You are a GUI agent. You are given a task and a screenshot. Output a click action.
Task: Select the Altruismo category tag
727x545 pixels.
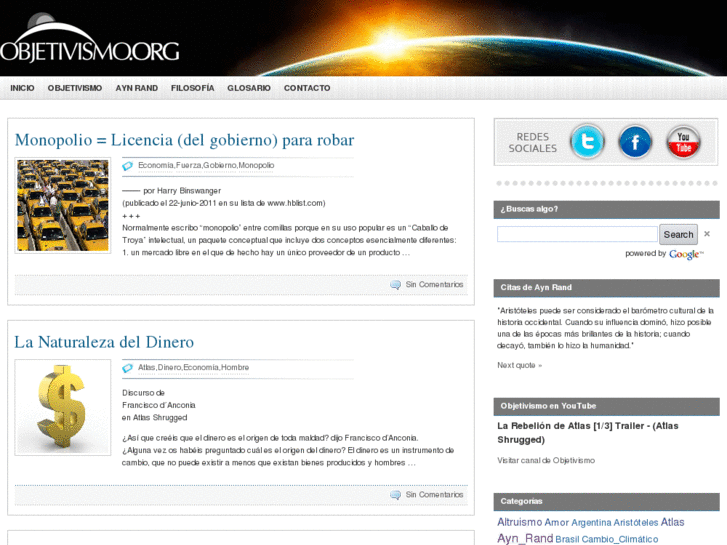point(519,522)
